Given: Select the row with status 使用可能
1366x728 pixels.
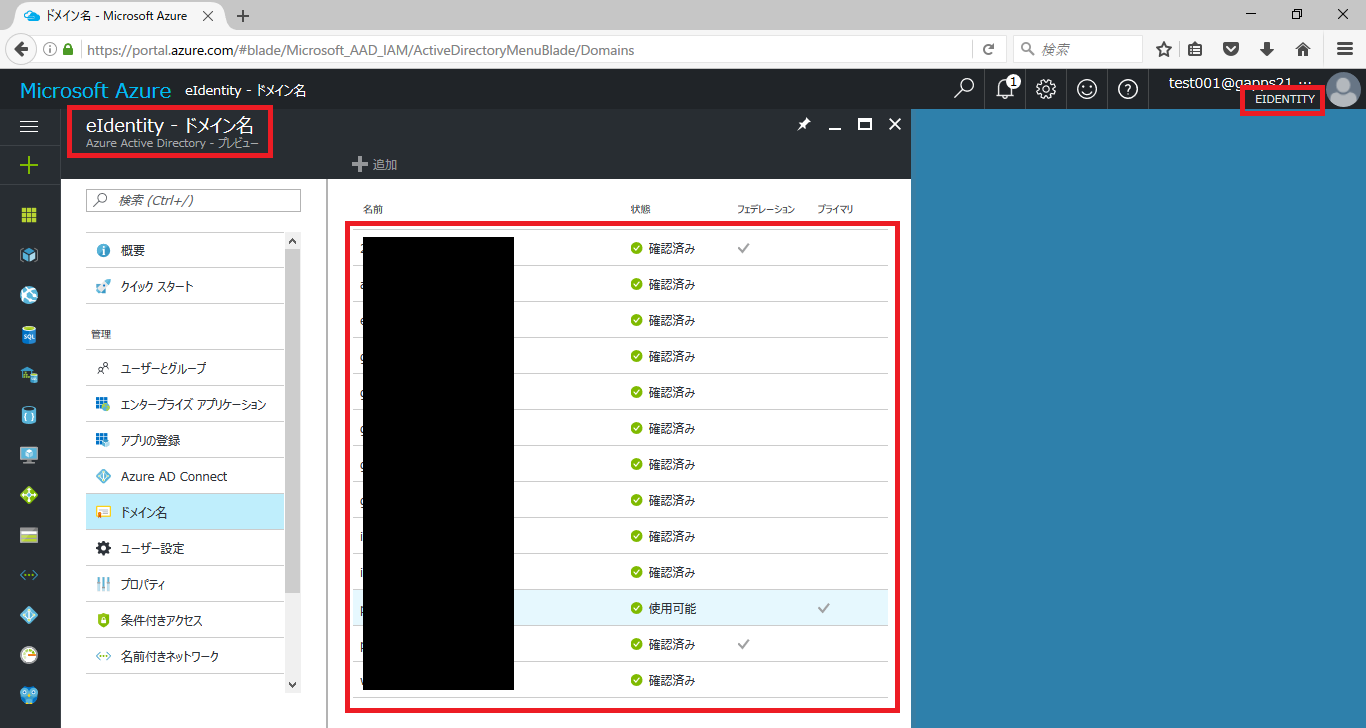Looking at the screenshot, I should 620,608.
